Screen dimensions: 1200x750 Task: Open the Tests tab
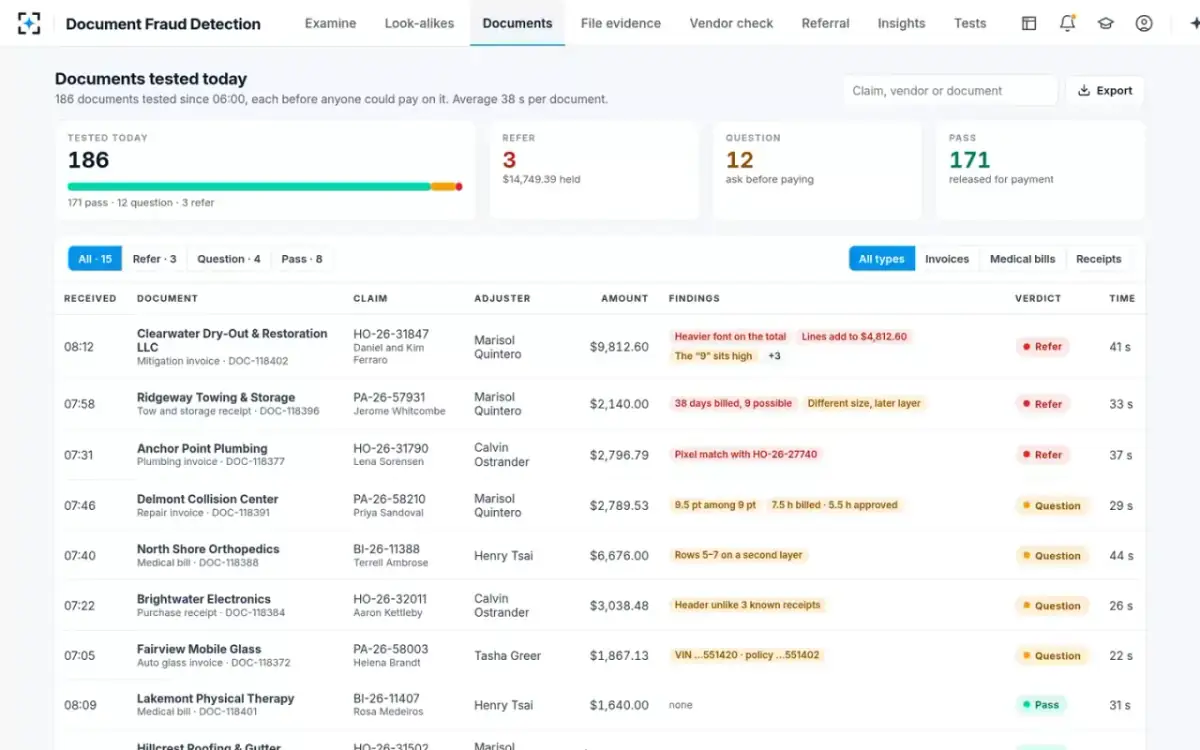coord(970,23)
